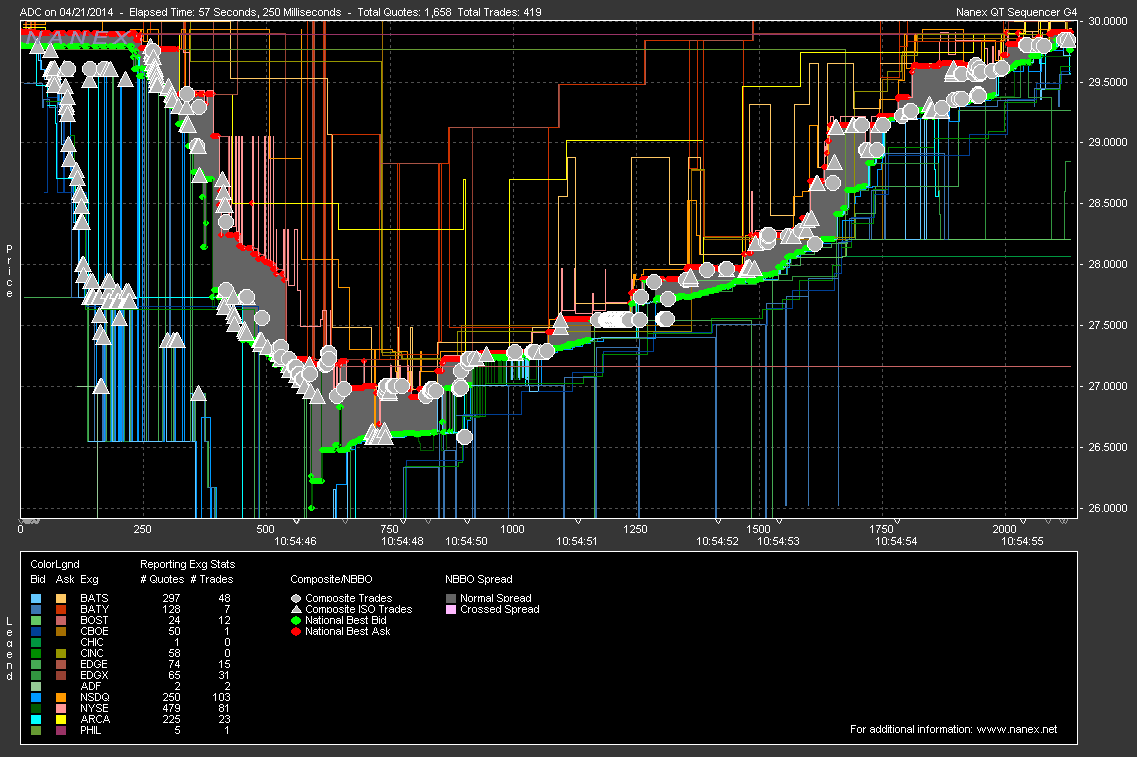Viewport: 1137px width, 757px height.
Task: Click the EDGX ask color swatch
Action: [61, 675]
